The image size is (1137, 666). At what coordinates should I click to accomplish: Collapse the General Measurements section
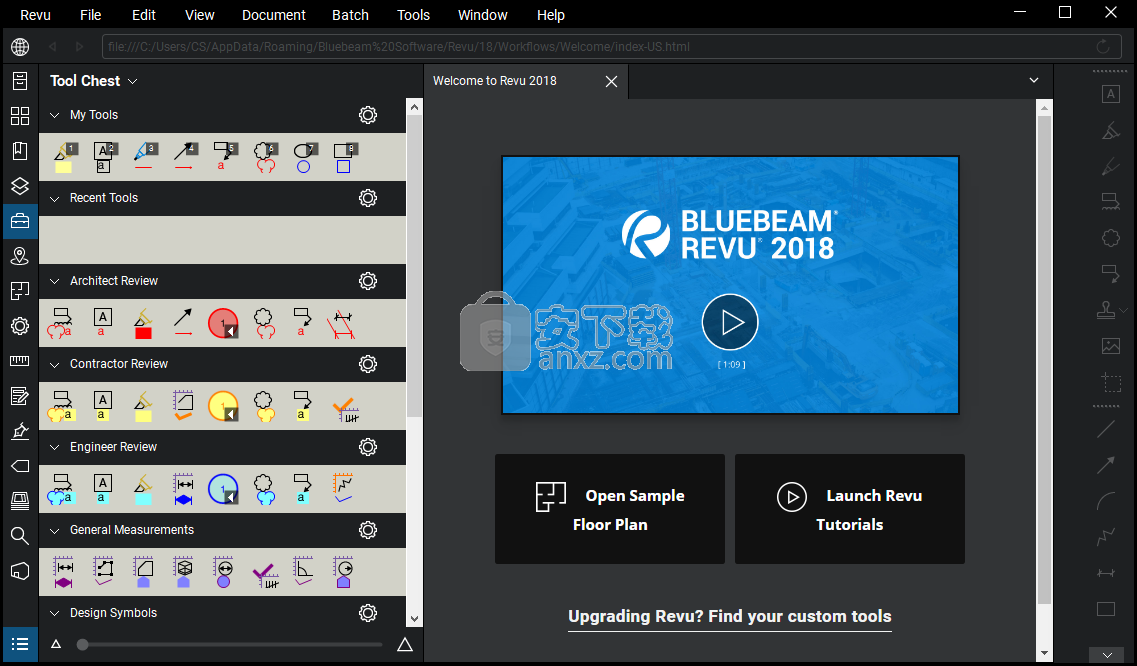point(54,530)
